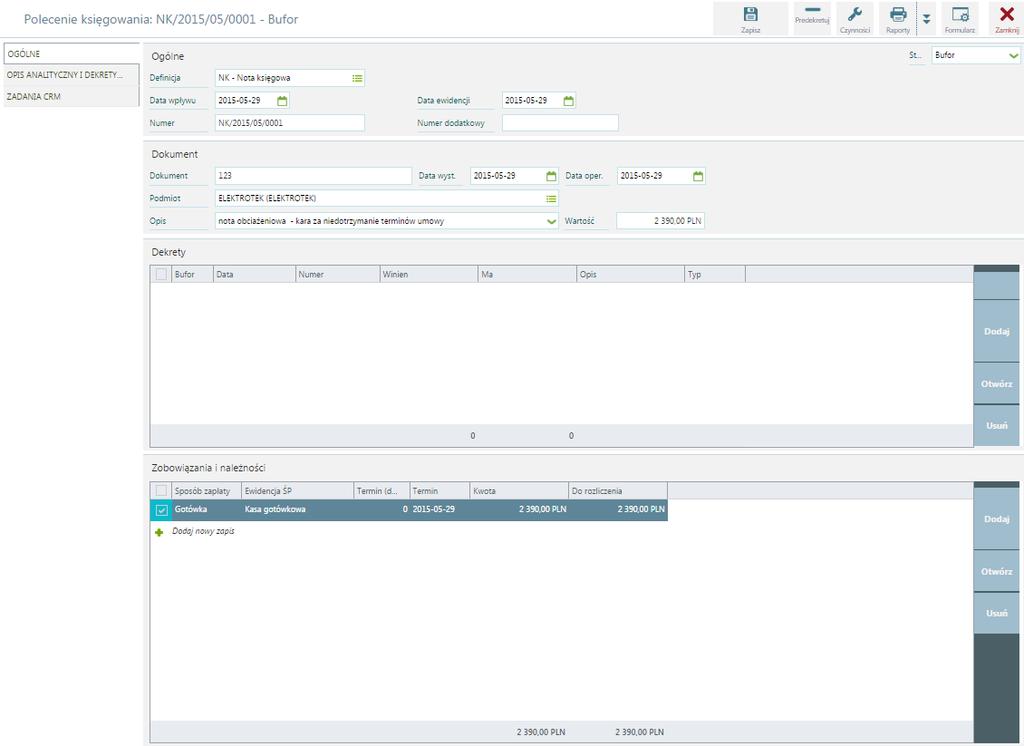Image resolution: width=1024 pixels, height=746 pixels.
Task: Open the Raporty printer icon
Action: click(898, 19)
